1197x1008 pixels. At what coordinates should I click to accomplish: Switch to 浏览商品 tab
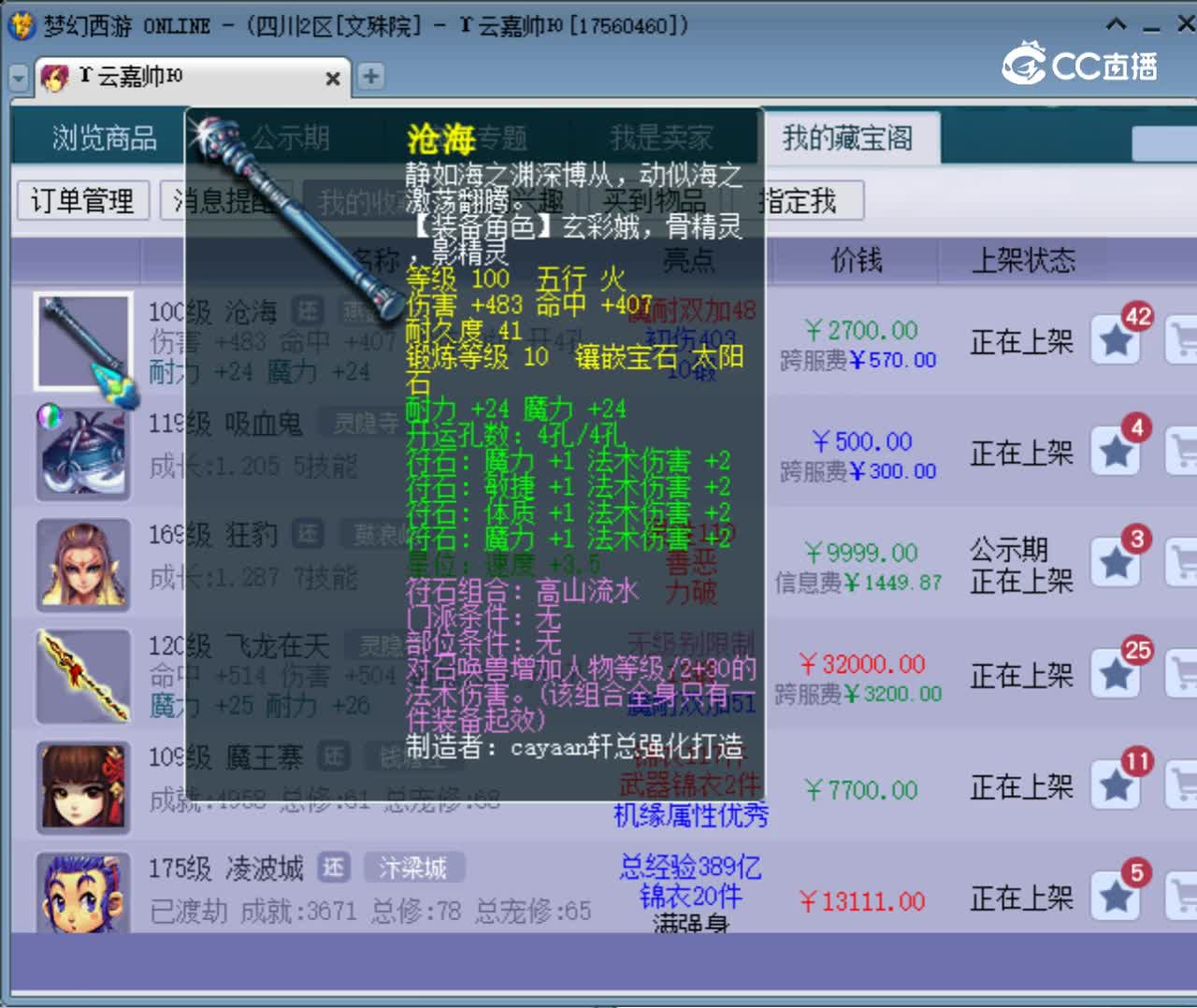[104, 138]
